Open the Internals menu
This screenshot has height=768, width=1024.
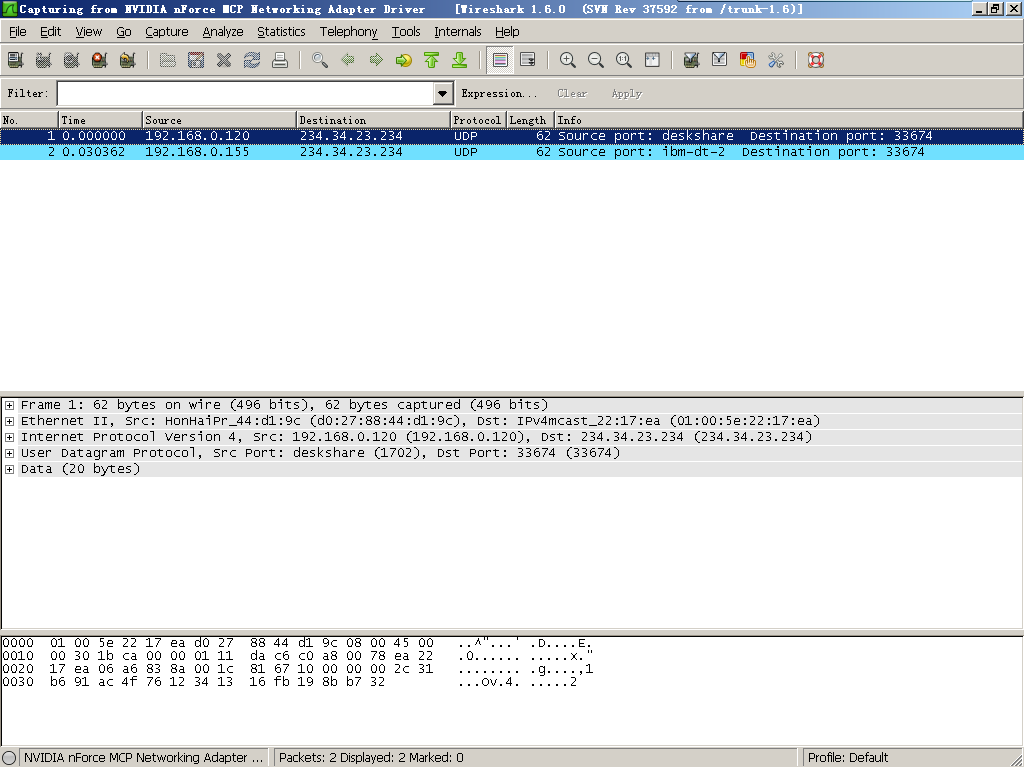(x=458, y=31)
